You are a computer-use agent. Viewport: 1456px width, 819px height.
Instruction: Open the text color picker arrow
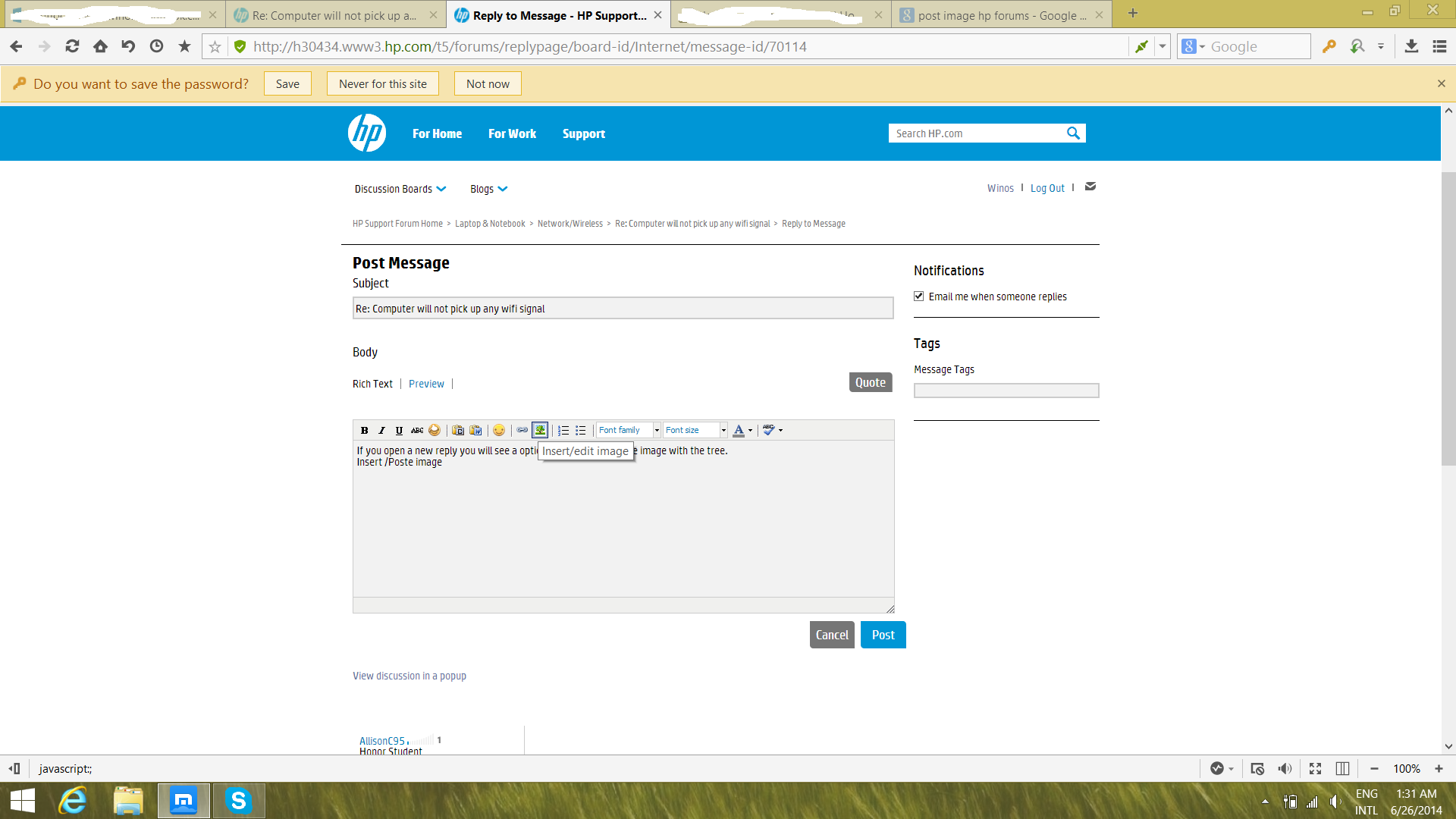coord(751,430)
